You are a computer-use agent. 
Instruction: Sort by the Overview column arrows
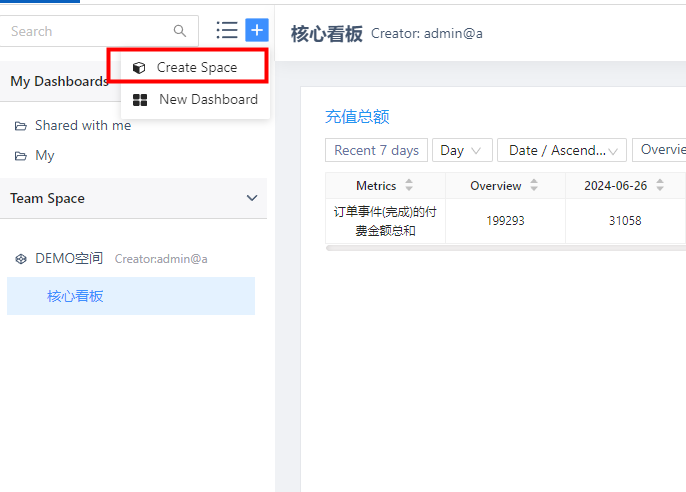coord(534,186)
